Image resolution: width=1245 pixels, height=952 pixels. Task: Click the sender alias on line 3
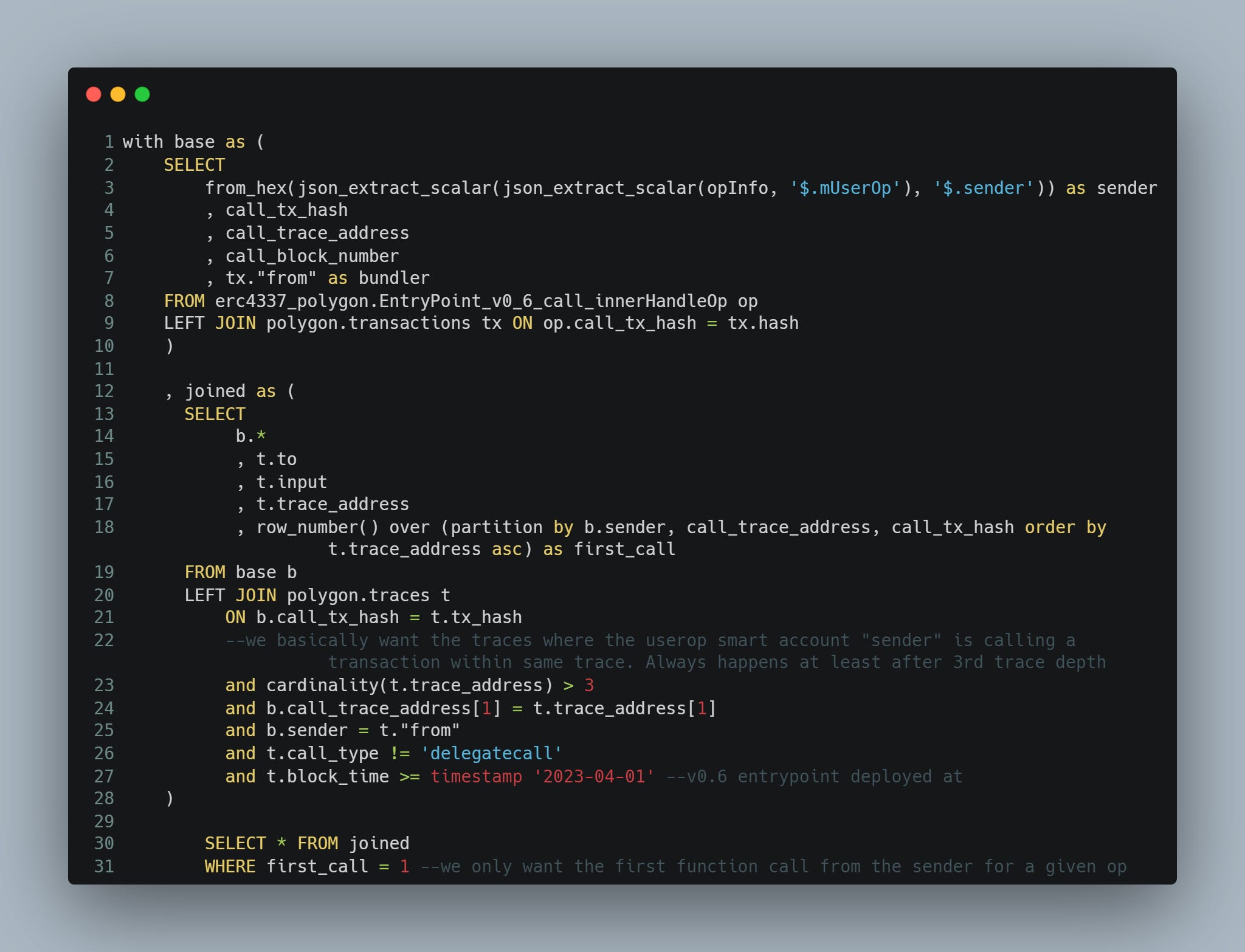1128,188
